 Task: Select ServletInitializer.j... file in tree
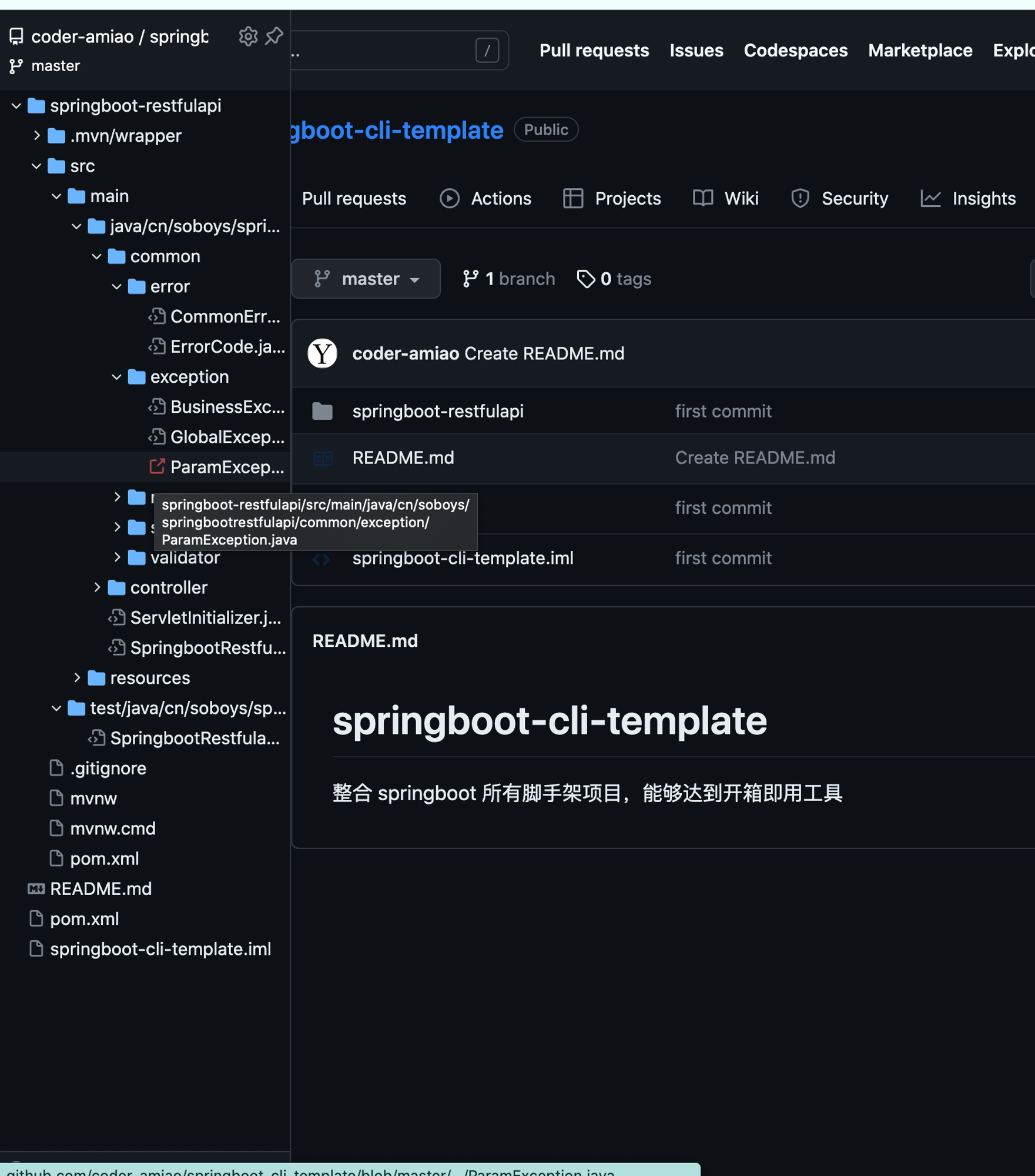[206, 617]
